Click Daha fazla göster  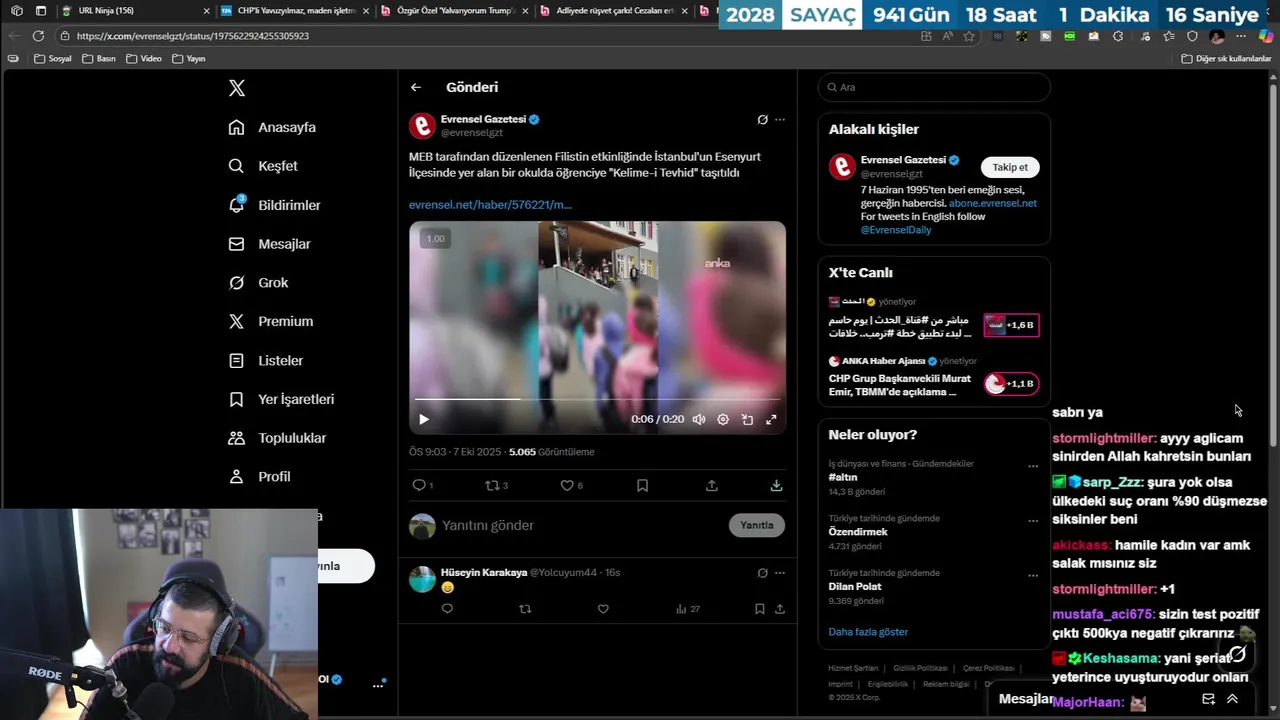tap(868, 632)
